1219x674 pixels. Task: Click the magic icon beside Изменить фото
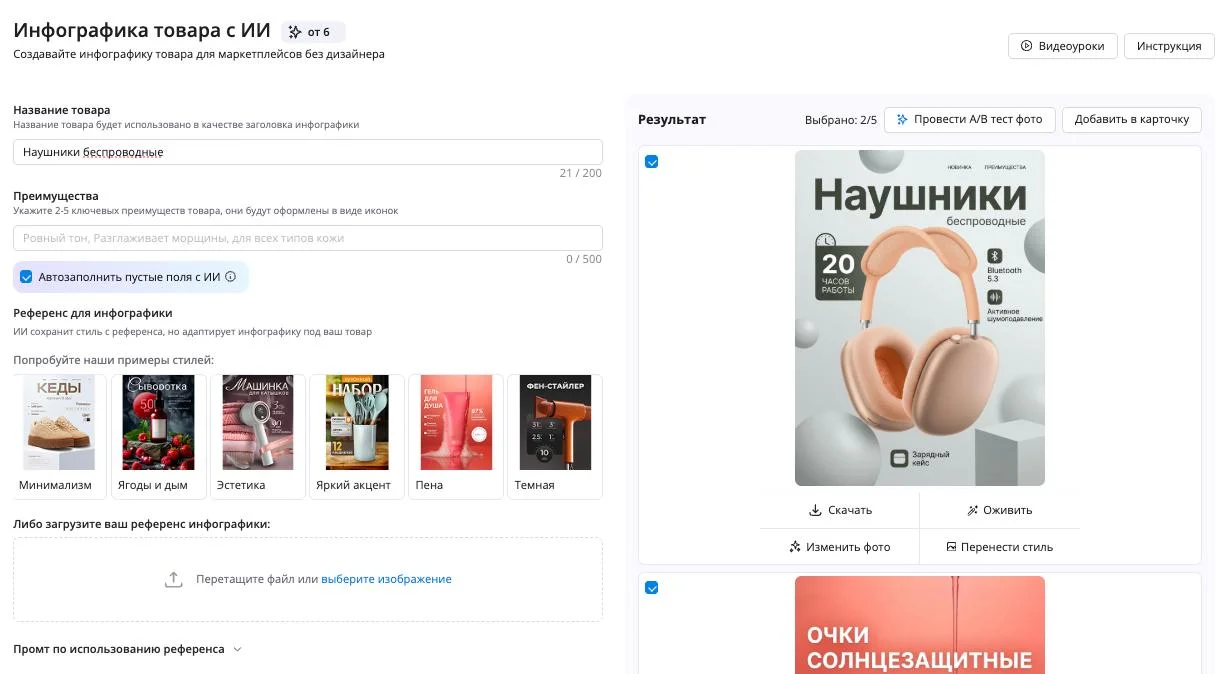coord(795,547)
